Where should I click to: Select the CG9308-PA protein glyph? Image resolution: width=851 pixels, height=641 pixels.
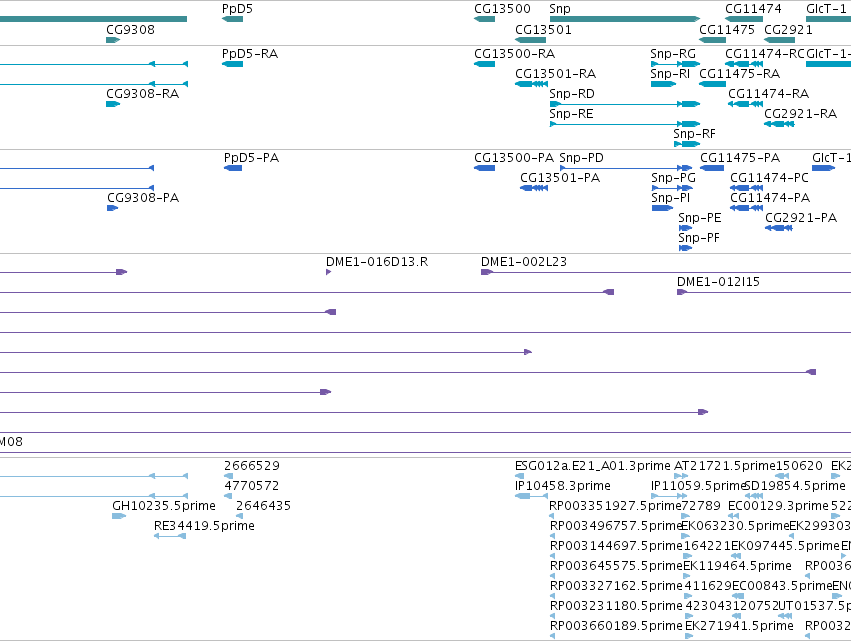click(112, 208)
